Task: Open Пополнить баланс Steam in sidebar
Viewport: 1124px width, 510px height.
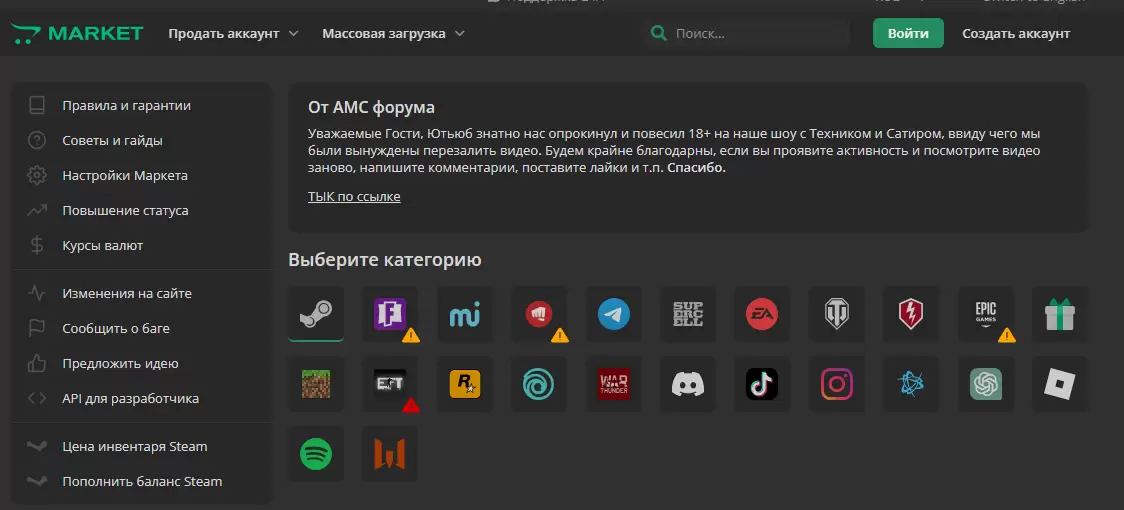Action: pyautogui.click(x=141, y=481)
